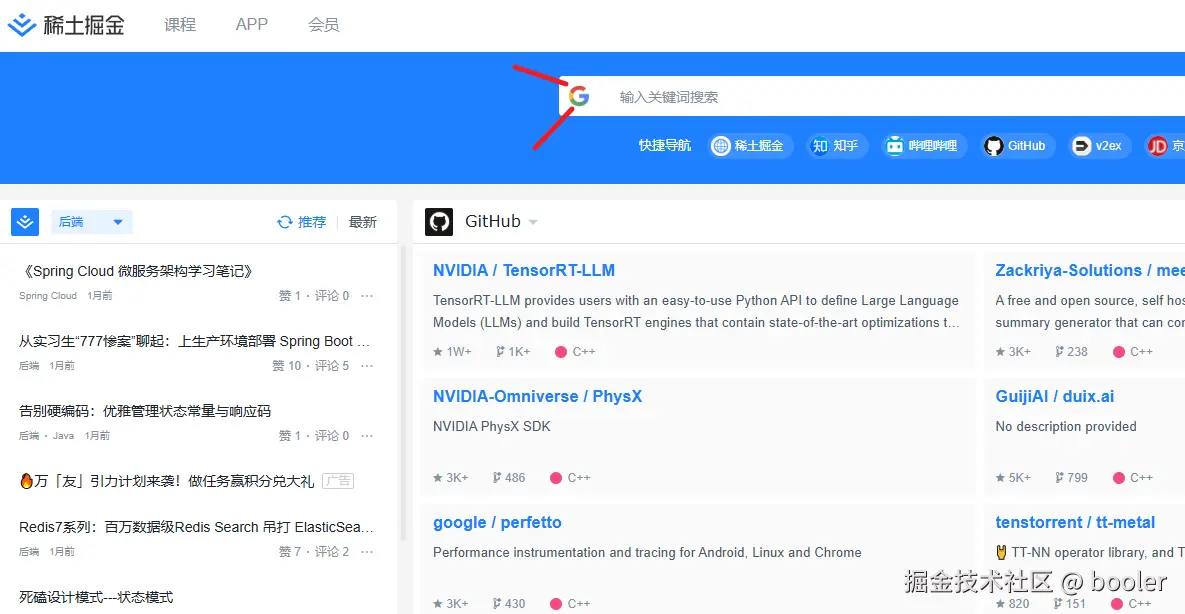The width and height of the screenshot is (1185, 614).
Task: Click the blue Juejin icon in left panel
Action: [25, 222]
